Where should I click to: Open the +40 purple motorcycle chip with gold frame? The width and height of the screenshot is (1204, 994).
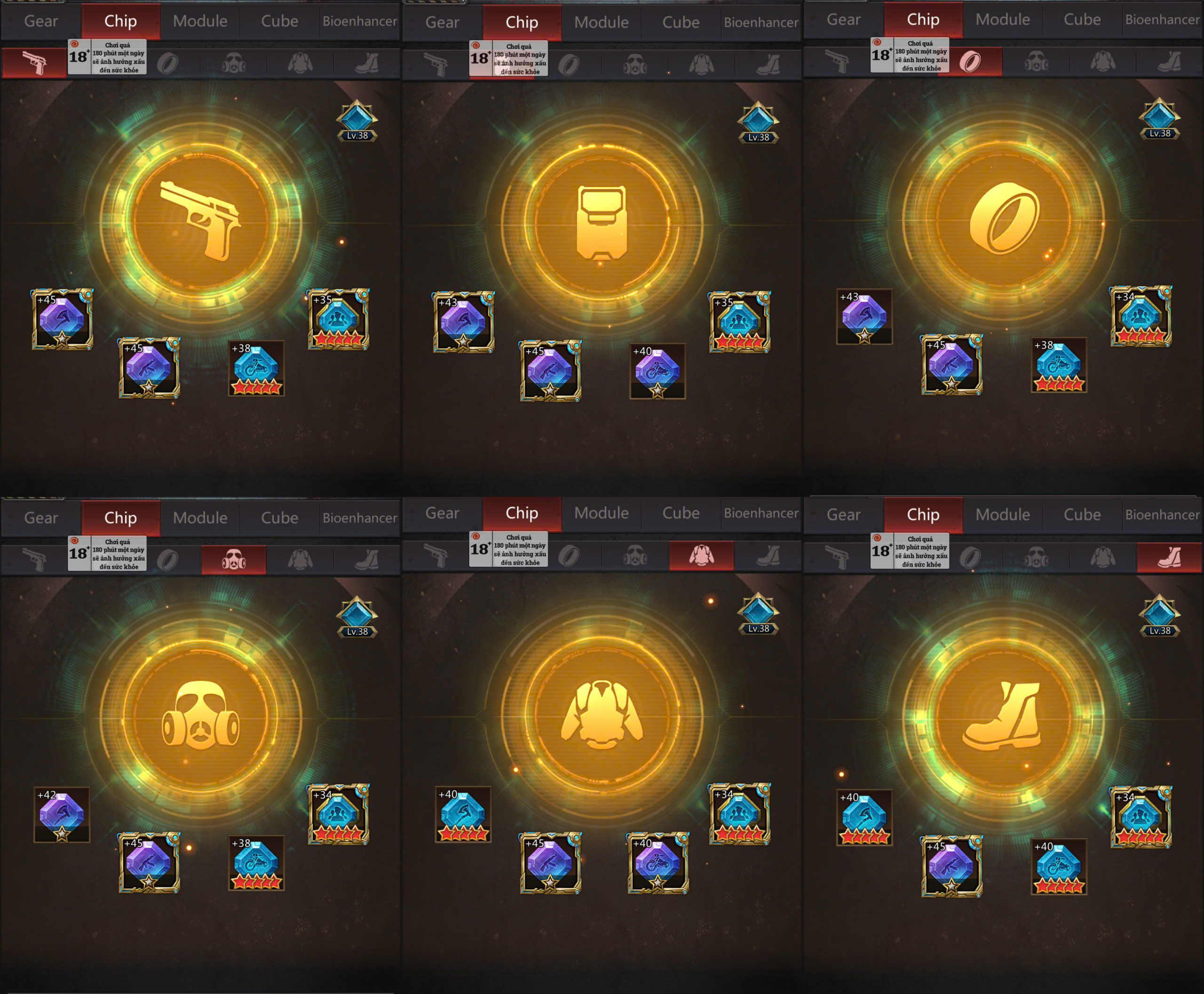click(657, 863)
